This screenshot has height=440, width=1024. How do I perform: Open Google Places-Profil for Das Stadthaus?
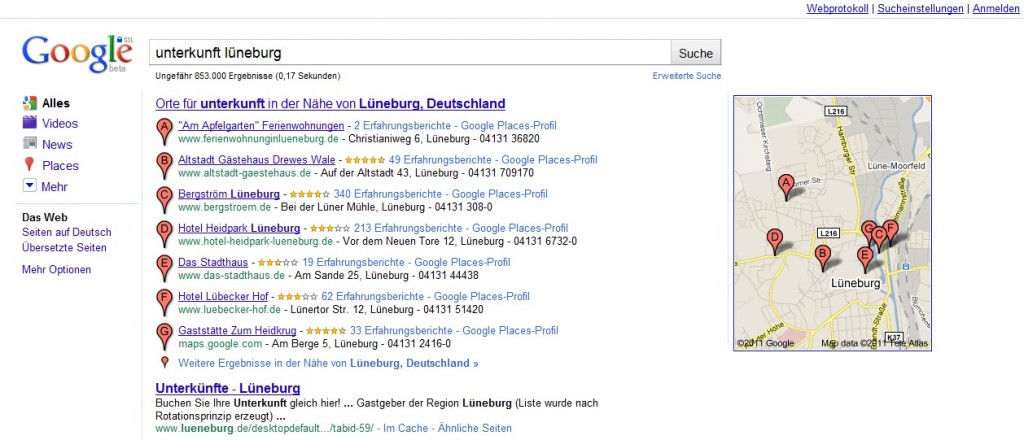pos(462,262)
